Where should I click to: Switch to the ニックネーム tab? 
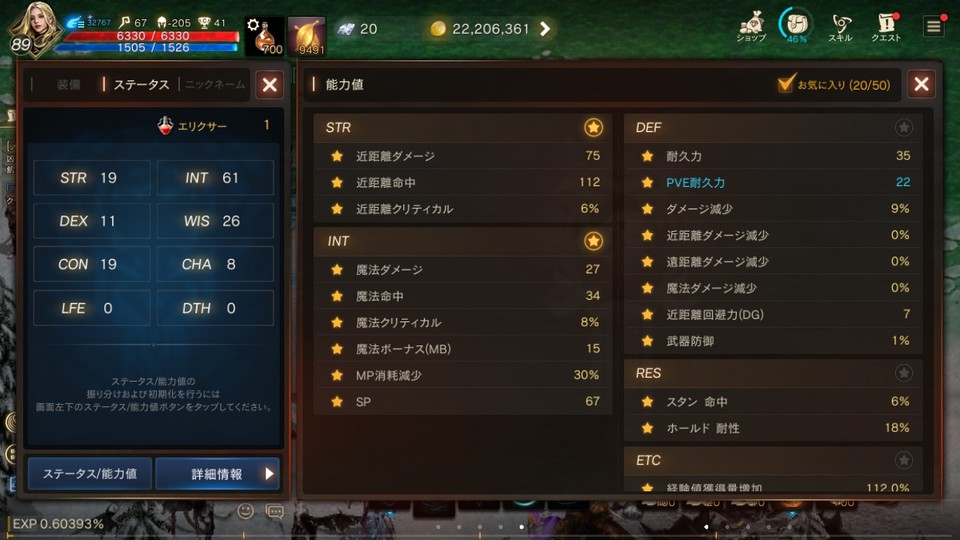click(x=215, y=84)
